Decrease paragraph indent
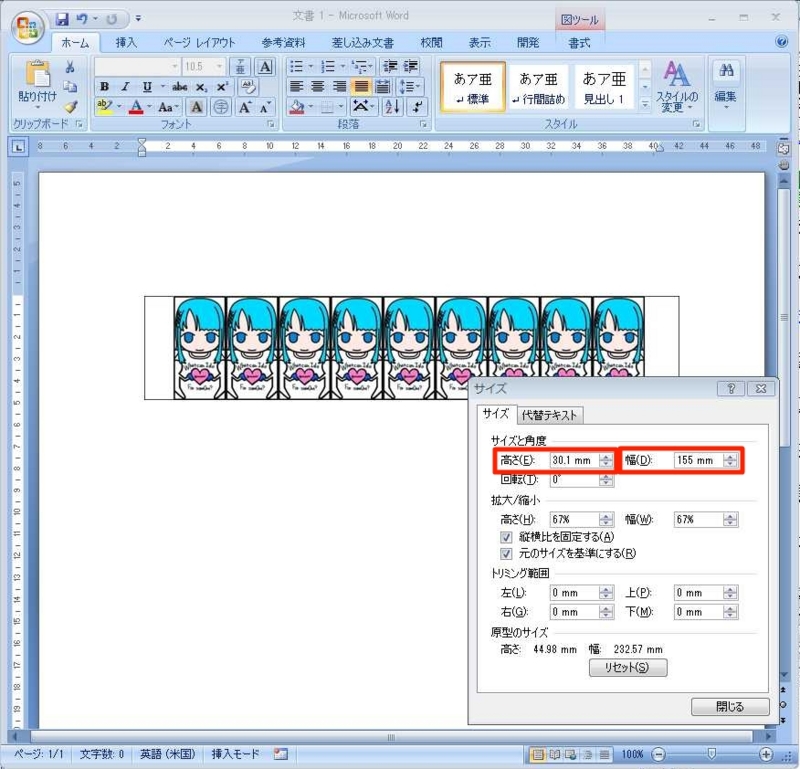This screenshot has height=769, width=800. tap(390, 66)
